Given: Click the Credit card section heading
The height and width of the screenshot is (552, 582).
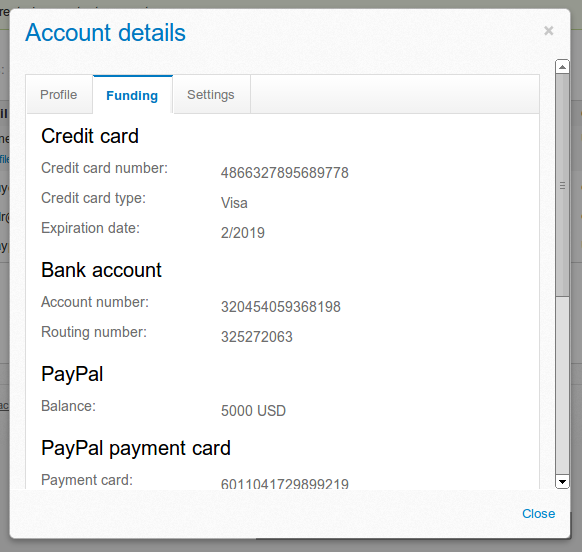Looking at the screenshot, I should [90, 136].
